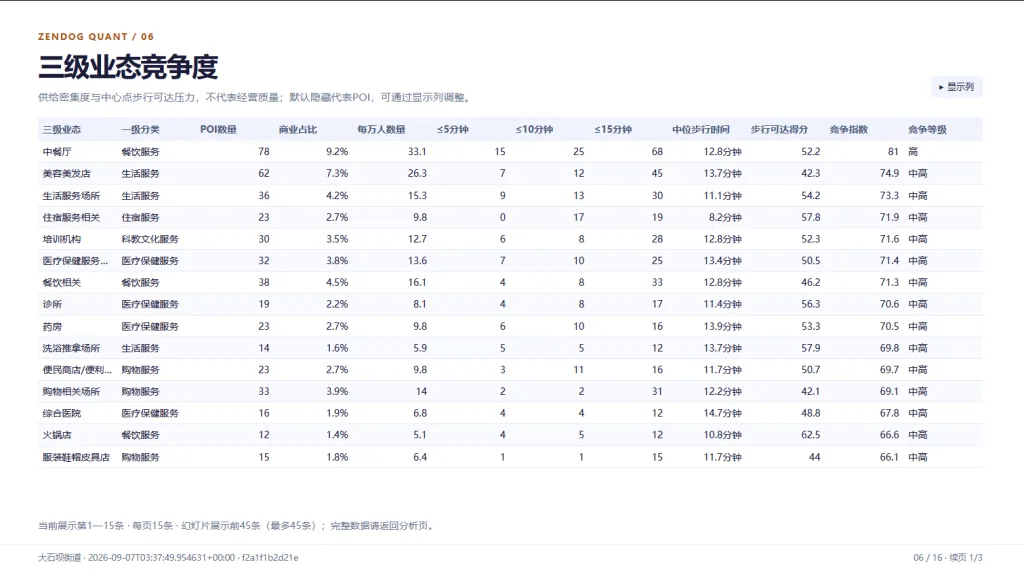Select the 中餐厅 table row

[x=510, y=152]
